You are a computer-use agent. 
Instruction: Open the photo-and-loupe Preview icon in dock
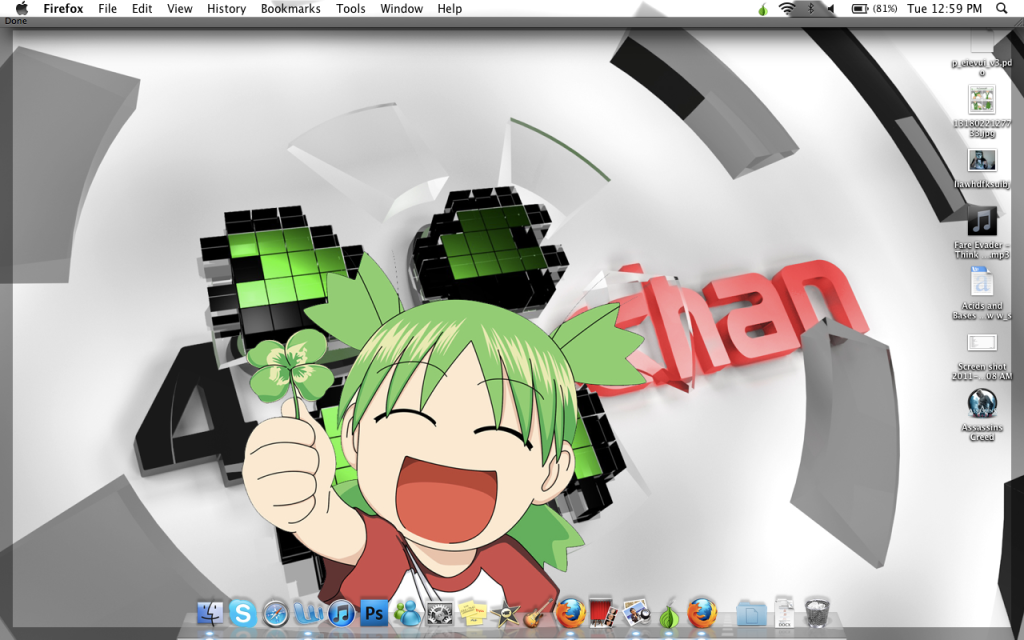pos(637,613)
